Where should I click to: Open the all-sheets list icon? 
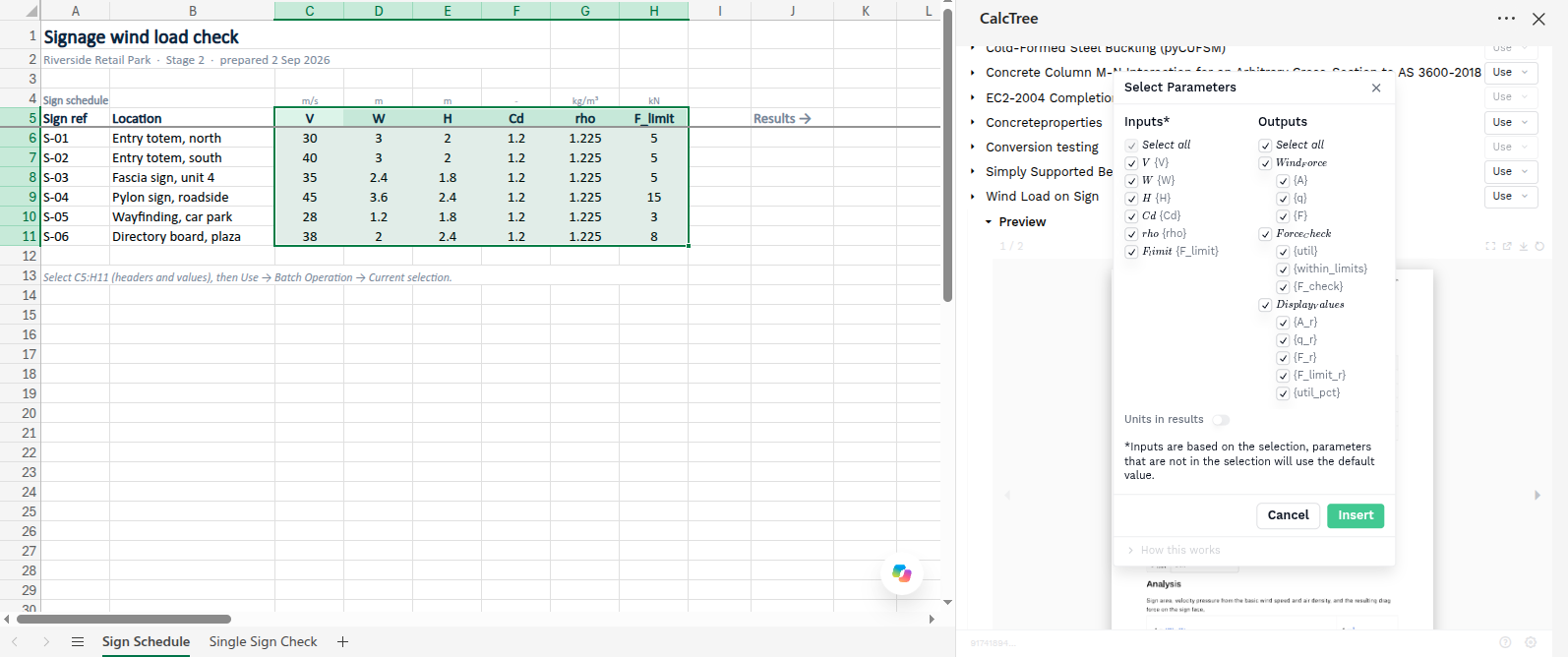coord(78,641)
